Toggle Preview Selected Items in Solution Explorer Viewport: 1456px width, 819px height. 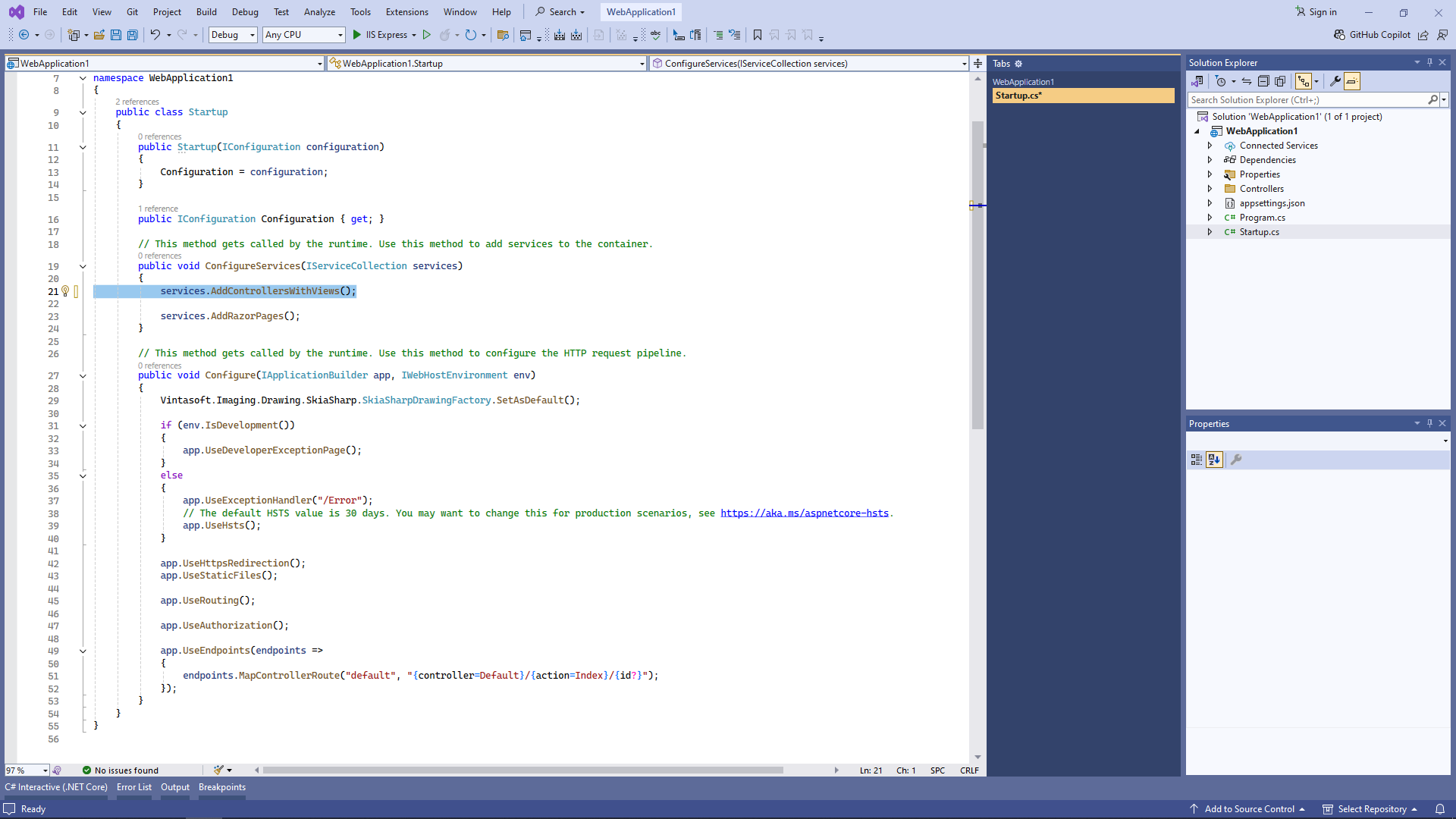(x=1352, y=81)
